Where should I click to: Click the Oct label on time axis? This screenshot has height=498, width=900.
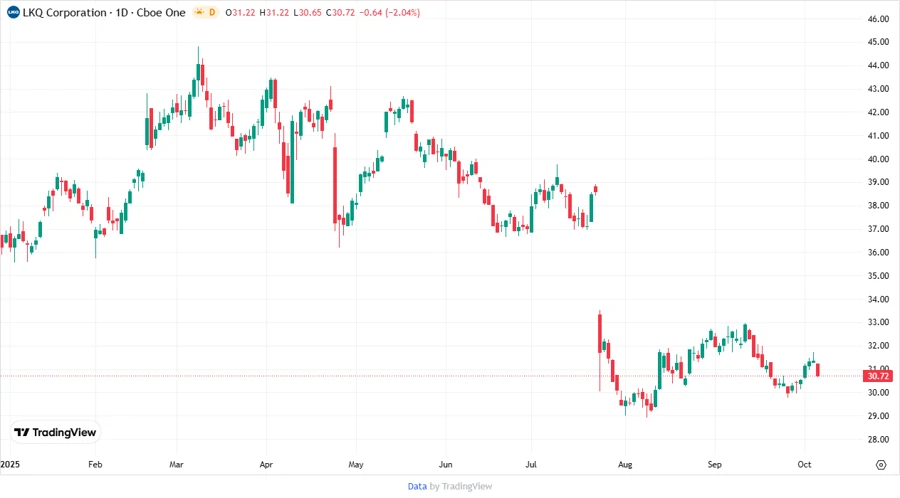click(805, 465)
